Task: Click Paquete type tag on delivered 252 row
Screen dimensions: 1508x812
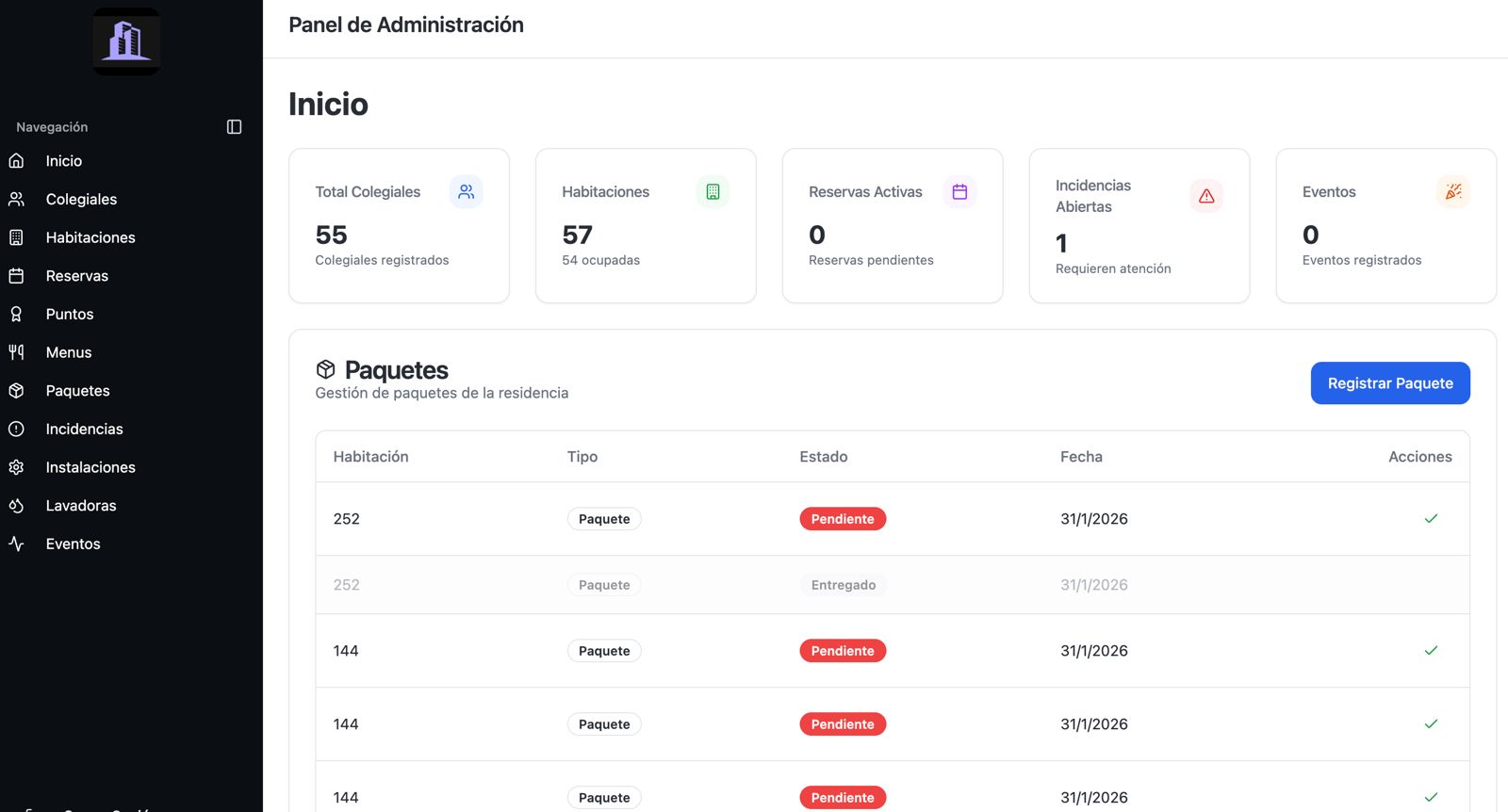Action: 604,585
